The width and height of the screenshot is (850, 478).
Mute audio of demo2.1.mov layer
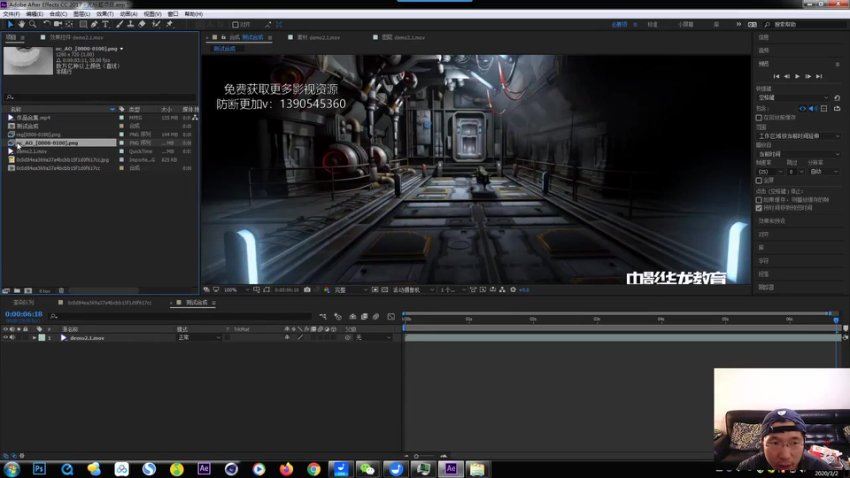coord(12,338)
